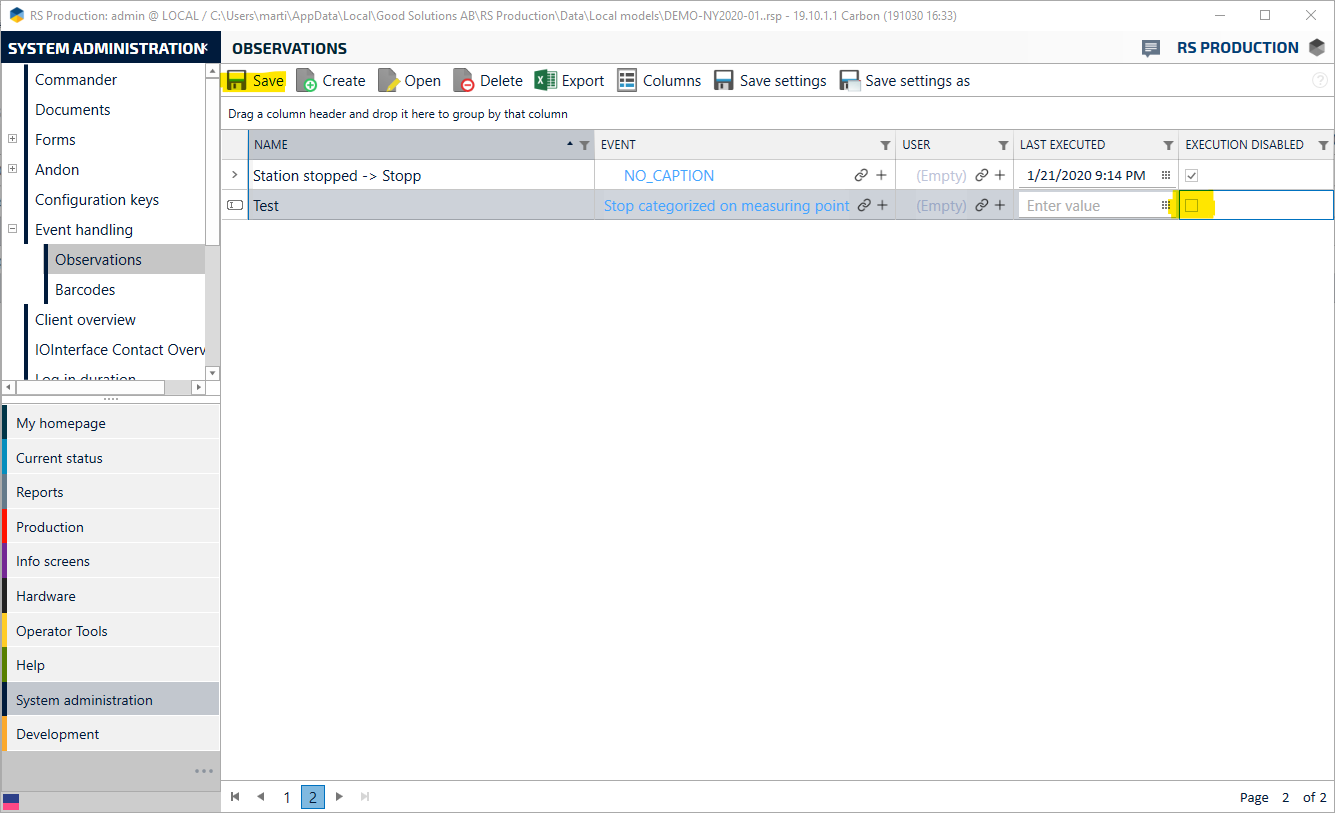Click link icon in Test row Event cell

click(x=864, y=206)
